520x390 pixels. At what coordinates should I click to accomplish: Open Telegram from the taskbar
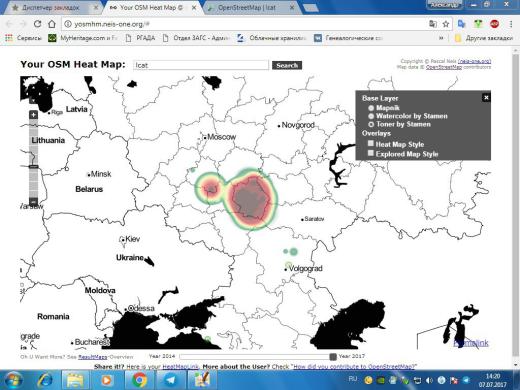(171, 380)
